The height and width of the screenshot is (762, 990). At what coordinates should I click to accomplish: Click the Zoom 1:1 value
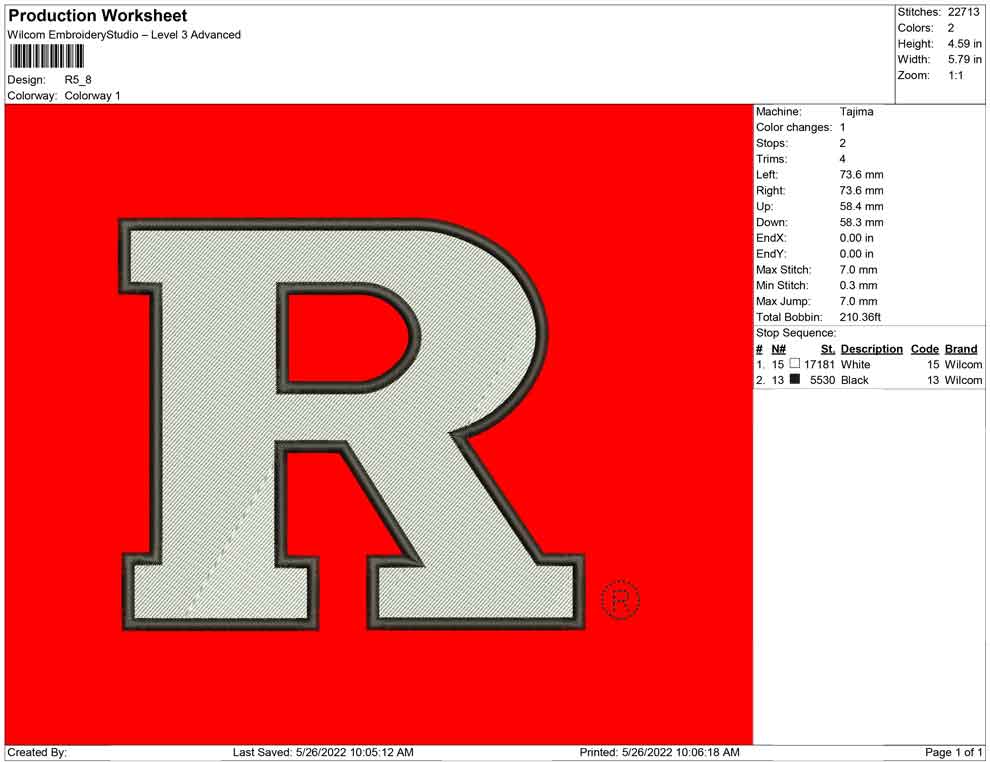[955, 76]
